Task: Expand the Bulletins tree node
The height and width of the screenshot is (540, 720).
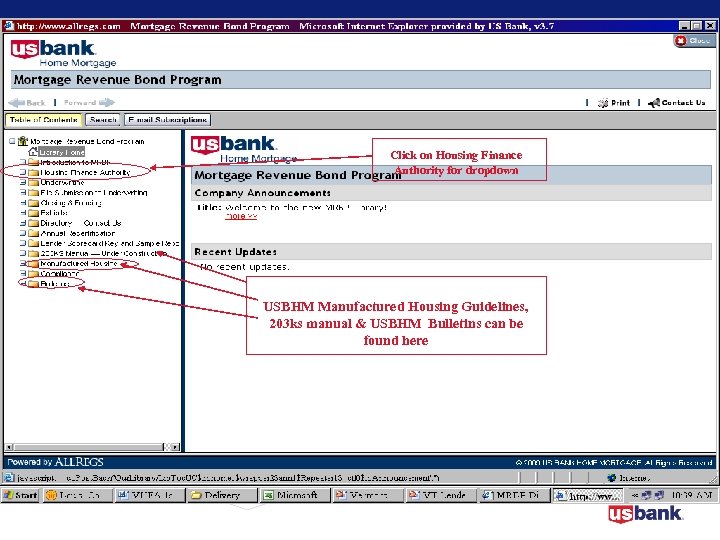Action: pos(23,284)
